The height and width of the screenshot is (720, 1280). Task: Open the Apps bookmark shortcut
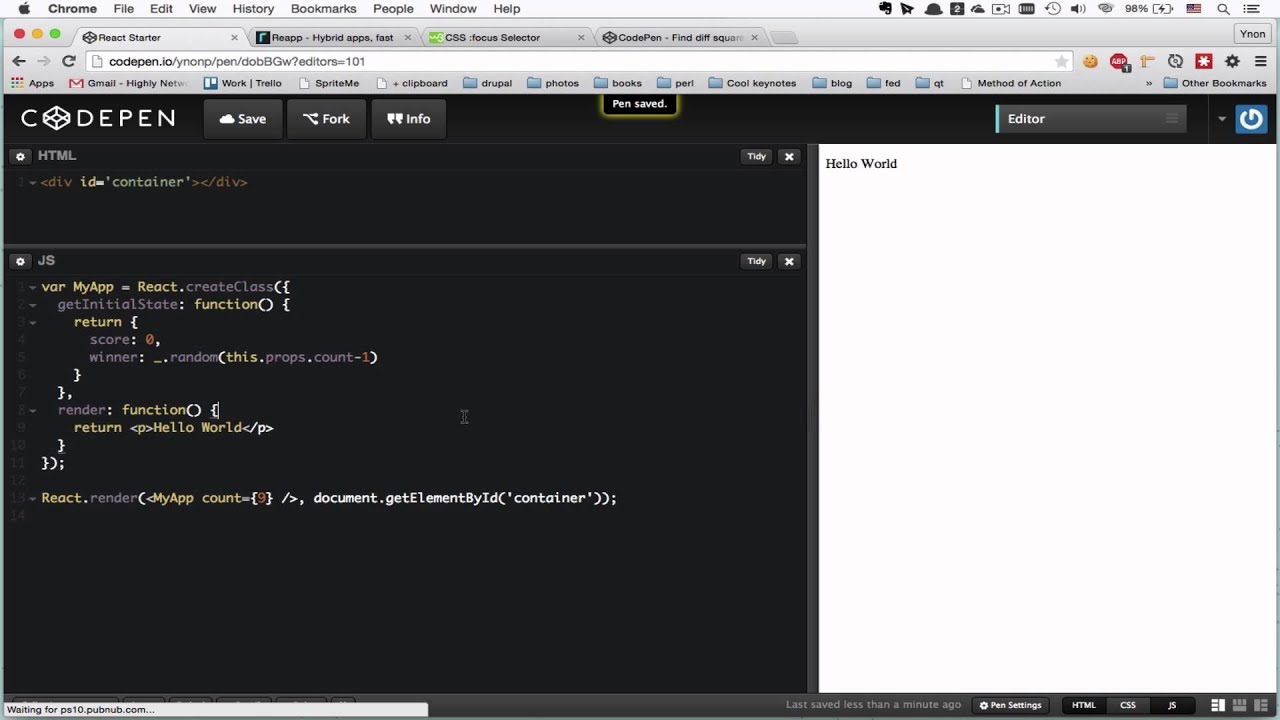click(32, 83)
